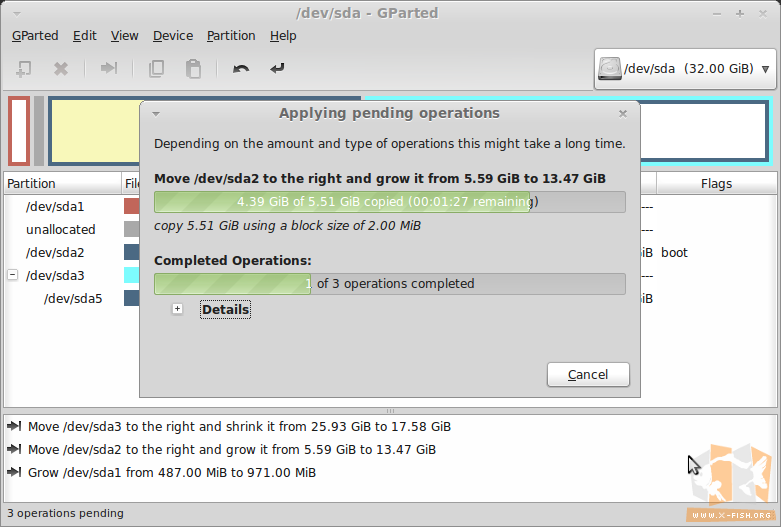Open the GParted menu
Image resolution: width=781 pixels, height=527 pixels.
35,36
